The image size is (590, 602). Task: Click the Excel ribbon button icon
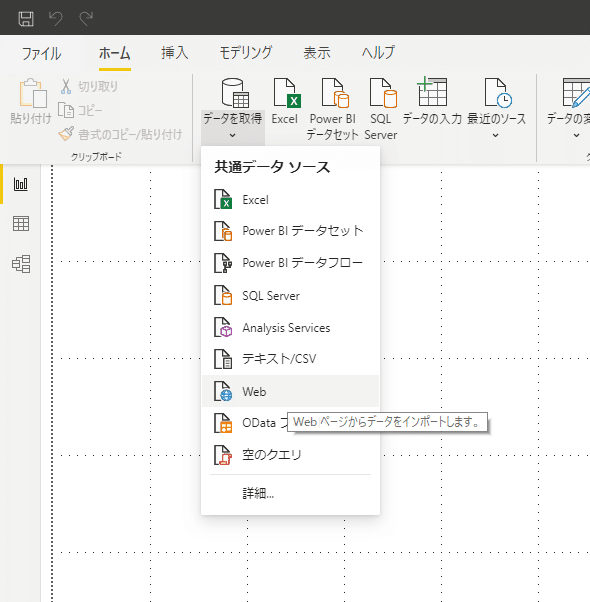pyautogui.click(x=287, y=93)
